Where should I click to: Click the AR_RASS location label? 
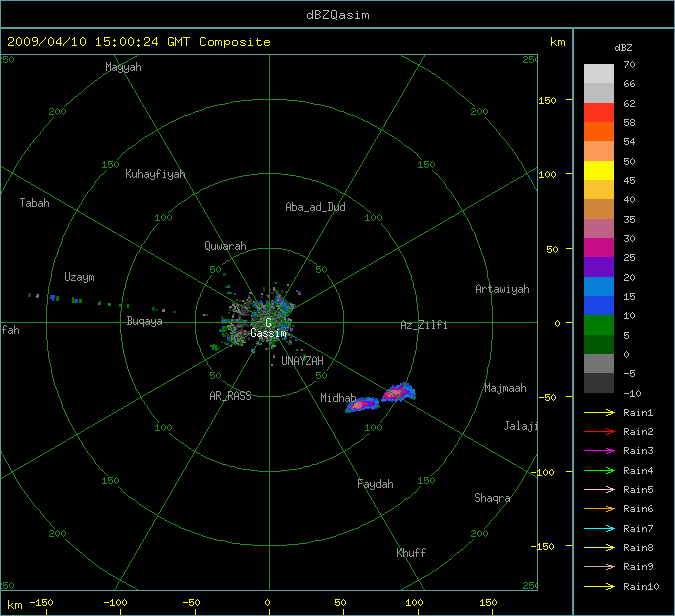pyautogui.click(x=230, y=396)
